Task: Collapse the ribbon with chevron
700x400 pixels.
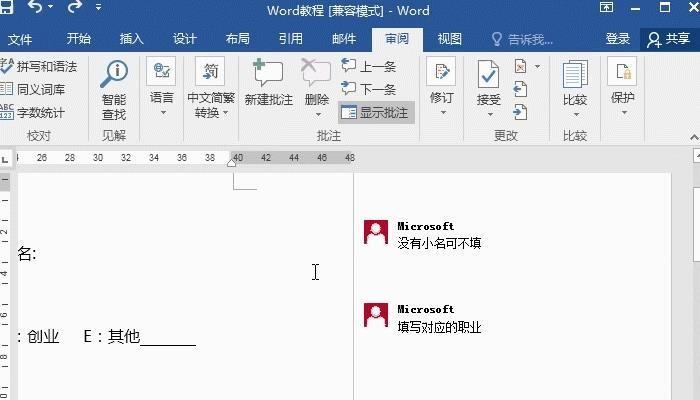Action: pyautogui.click(x=694, y=137)
